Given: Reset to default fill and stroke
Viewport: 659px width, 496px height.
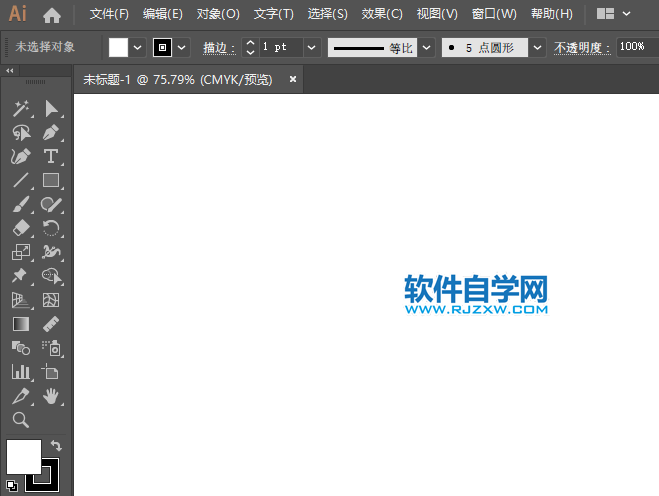Looking at the screenshot, I should (x=12, y=486).
